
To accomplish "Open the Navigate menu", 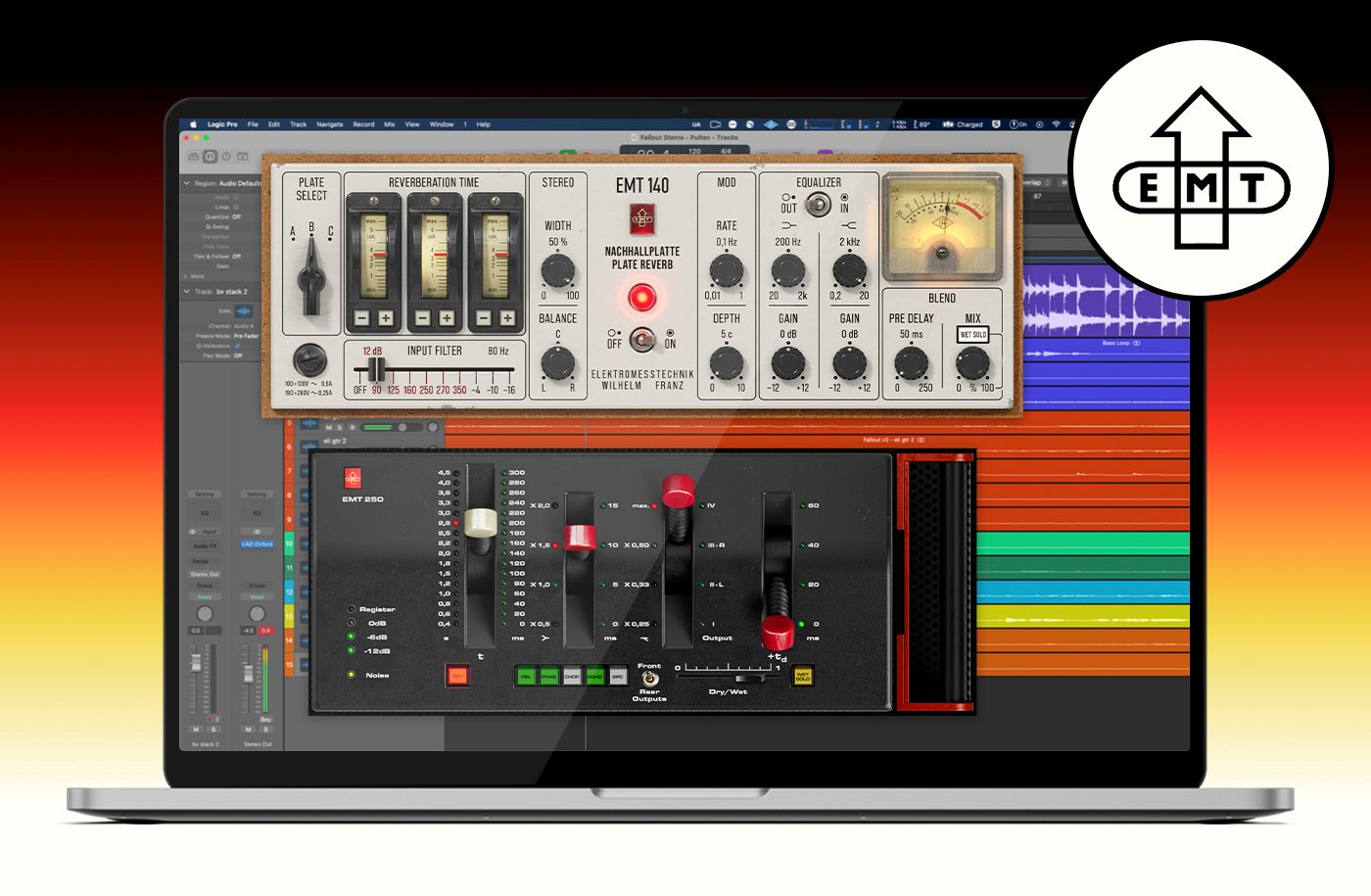I will point(330,124).
